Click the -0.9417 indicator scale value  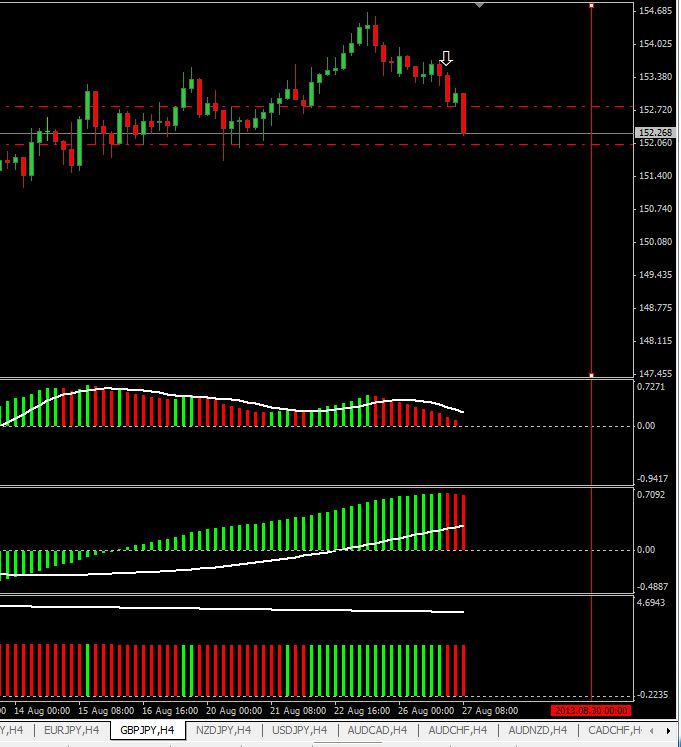652,478
